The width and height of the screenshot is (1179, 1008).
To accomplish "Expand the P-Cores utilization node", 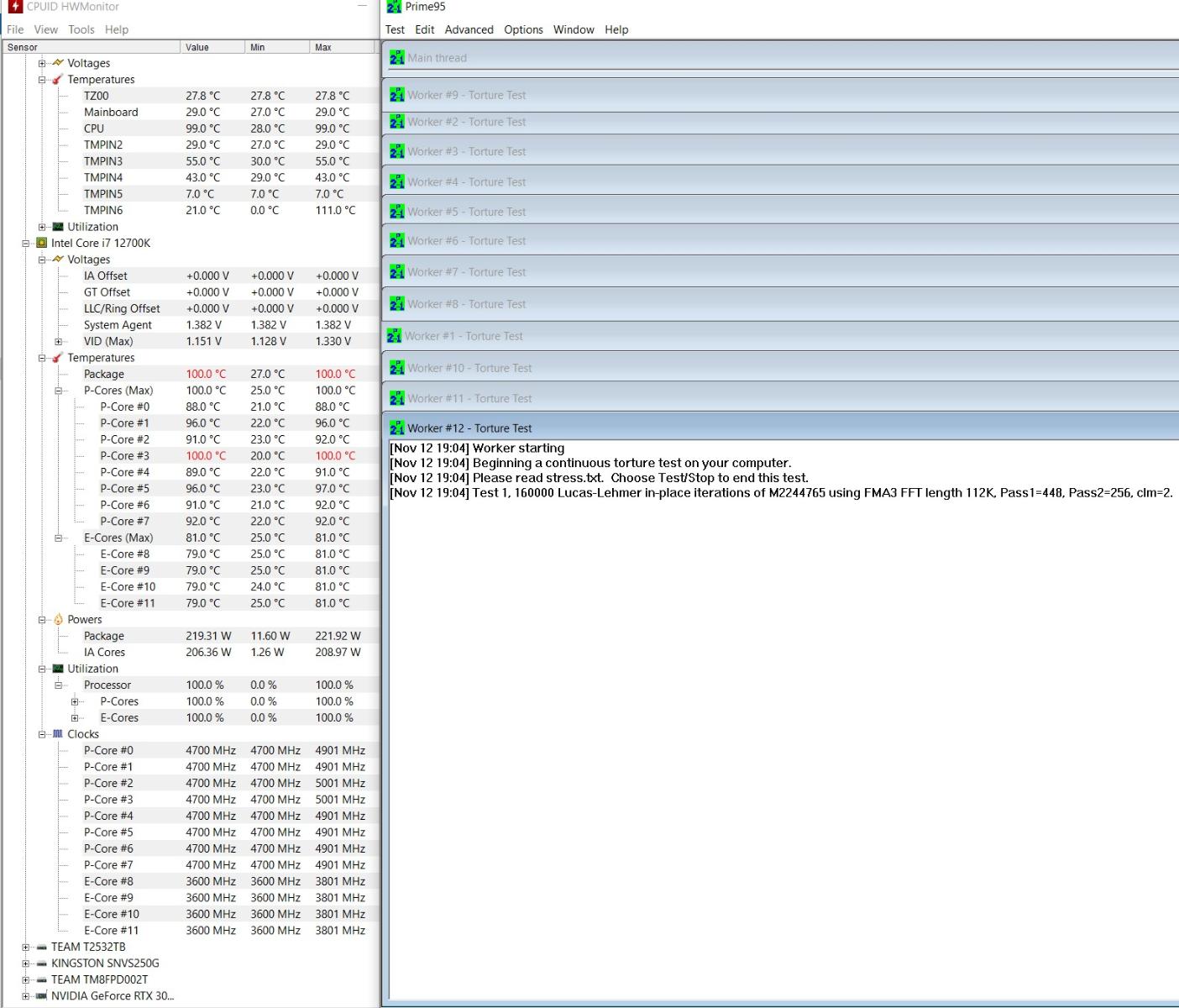I will coord(75,702).
